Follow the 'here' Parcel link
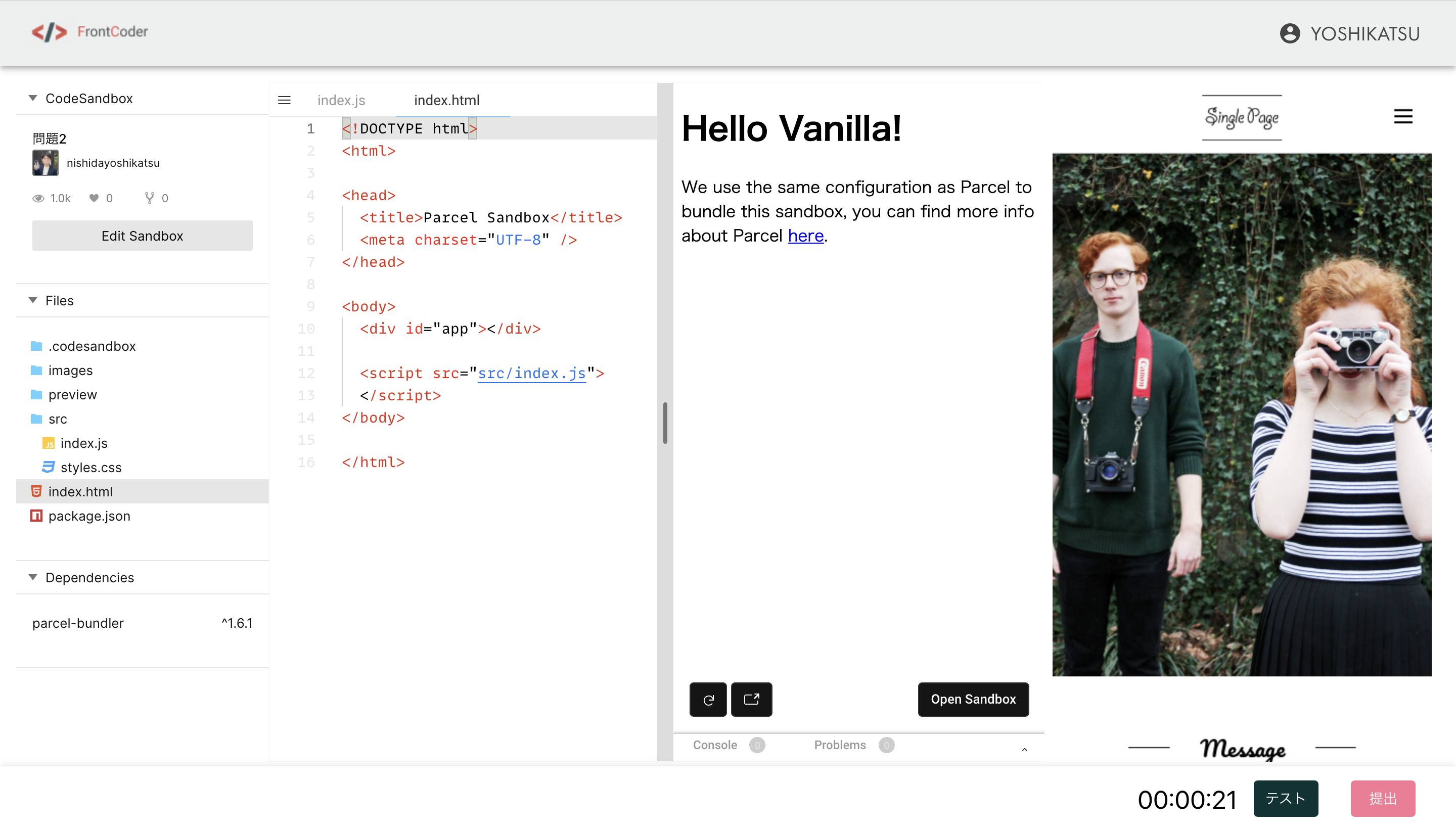This screenshot has width=1456, height=831. pos(805,236)
